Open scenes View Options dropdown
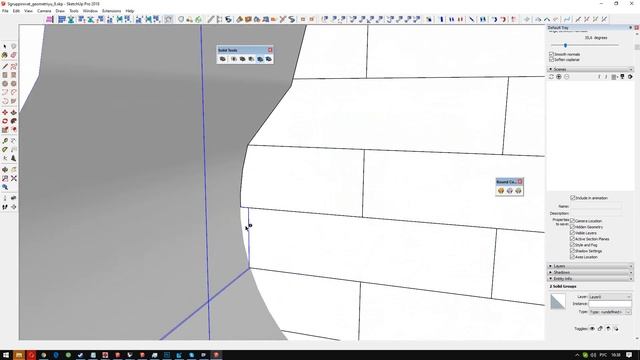The image size is (640, 360). pyautogui.click(x=614, y=77)
